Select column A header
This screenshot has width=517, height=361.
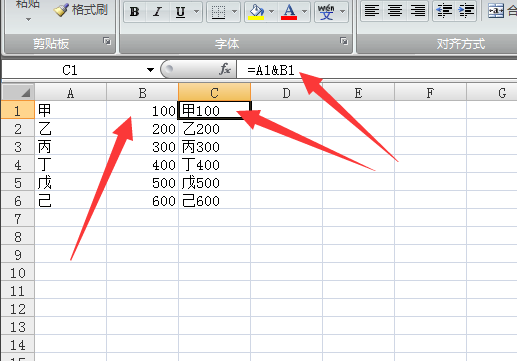70,92
